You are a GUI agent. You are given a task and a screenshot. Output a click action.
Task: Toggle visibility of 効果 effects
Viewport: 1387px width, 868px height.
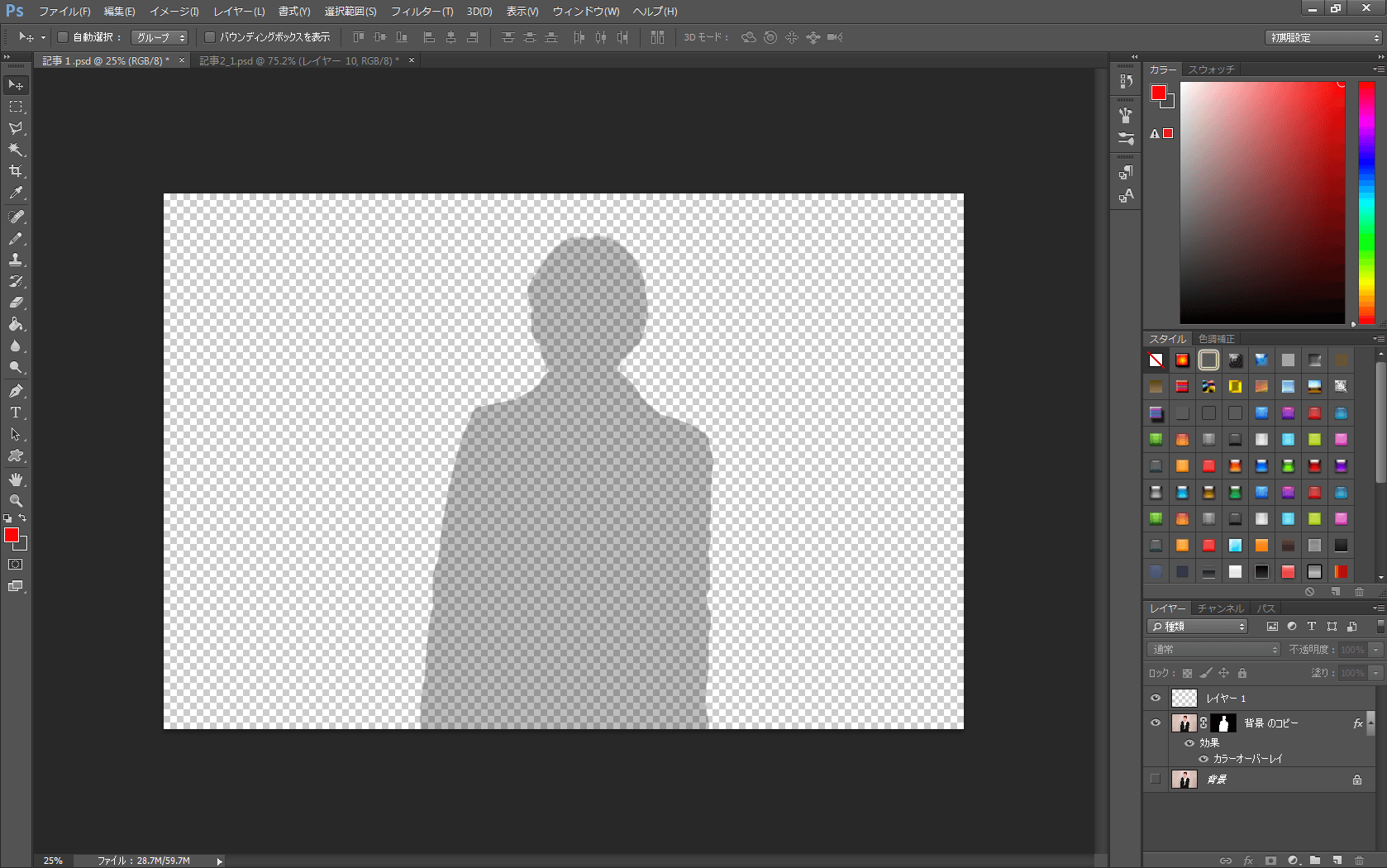(1189, 743)
